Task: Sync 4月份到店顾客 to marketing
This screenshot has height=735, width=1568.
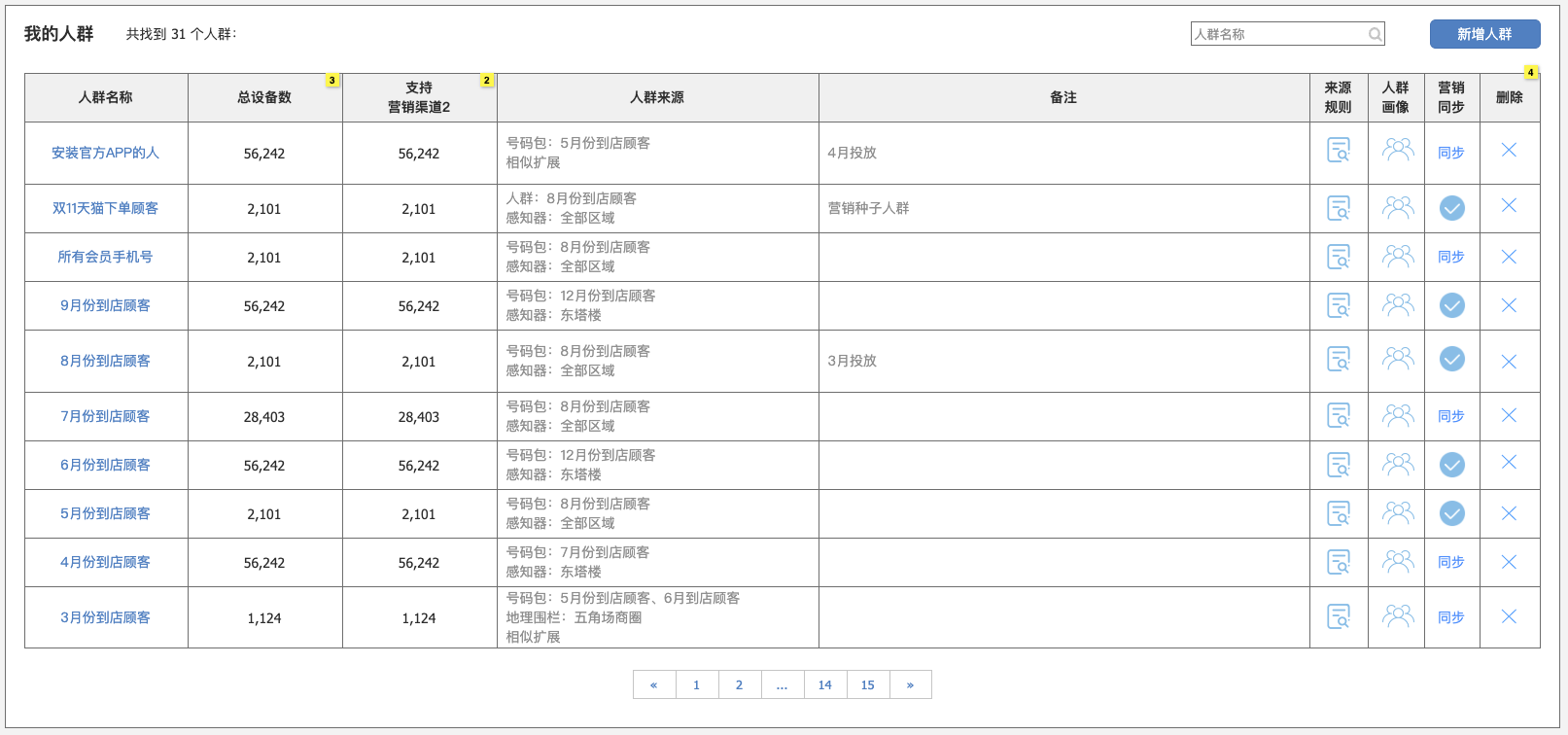Action: [x=1451, y=562]
